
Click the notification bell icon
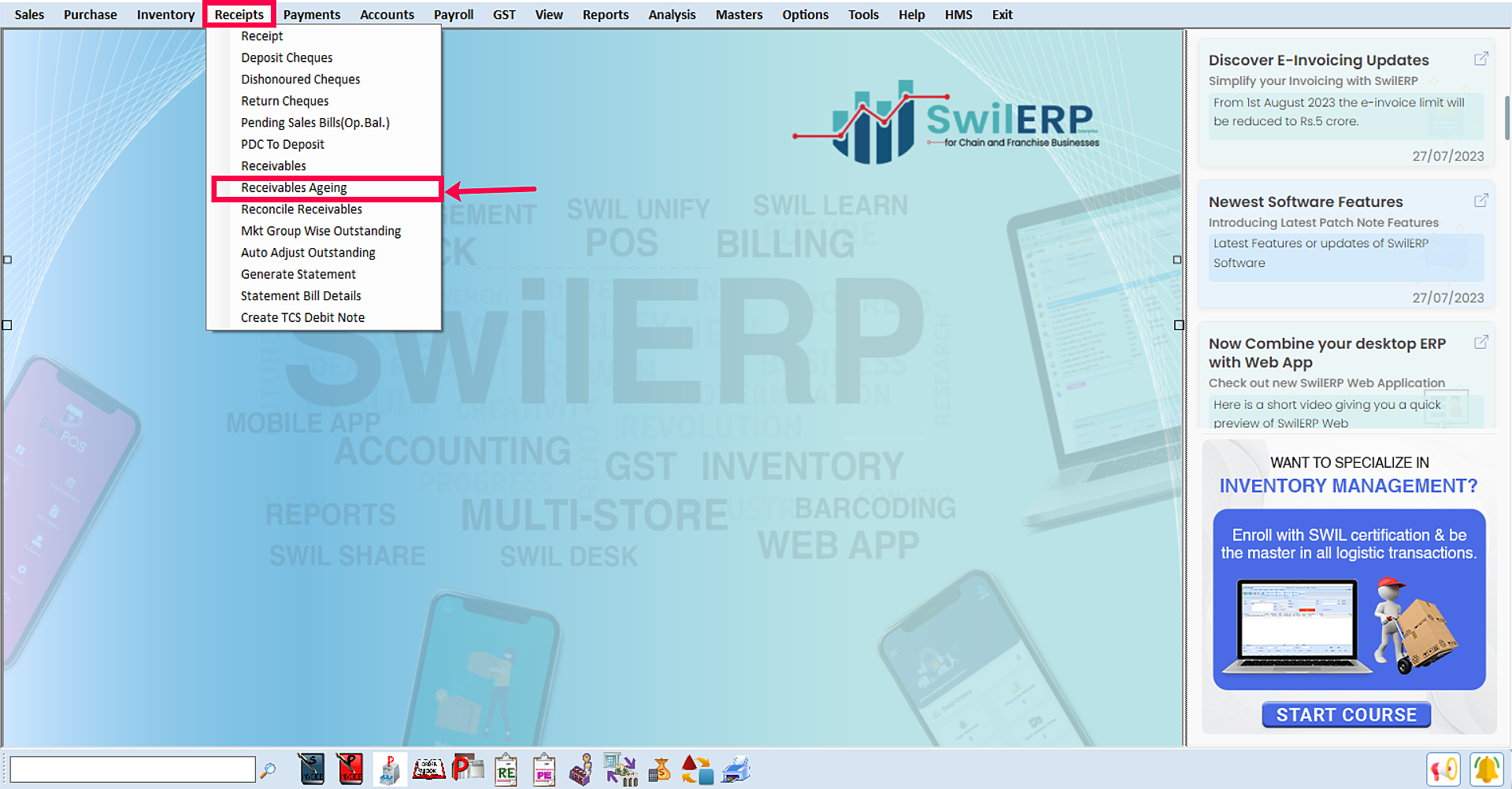point(1487,769)
